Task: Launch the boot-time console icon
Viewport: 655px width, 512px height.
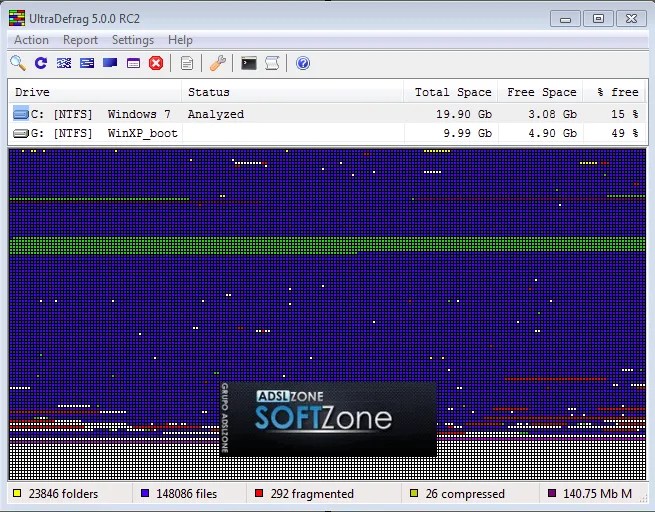Action: (249, 63)
